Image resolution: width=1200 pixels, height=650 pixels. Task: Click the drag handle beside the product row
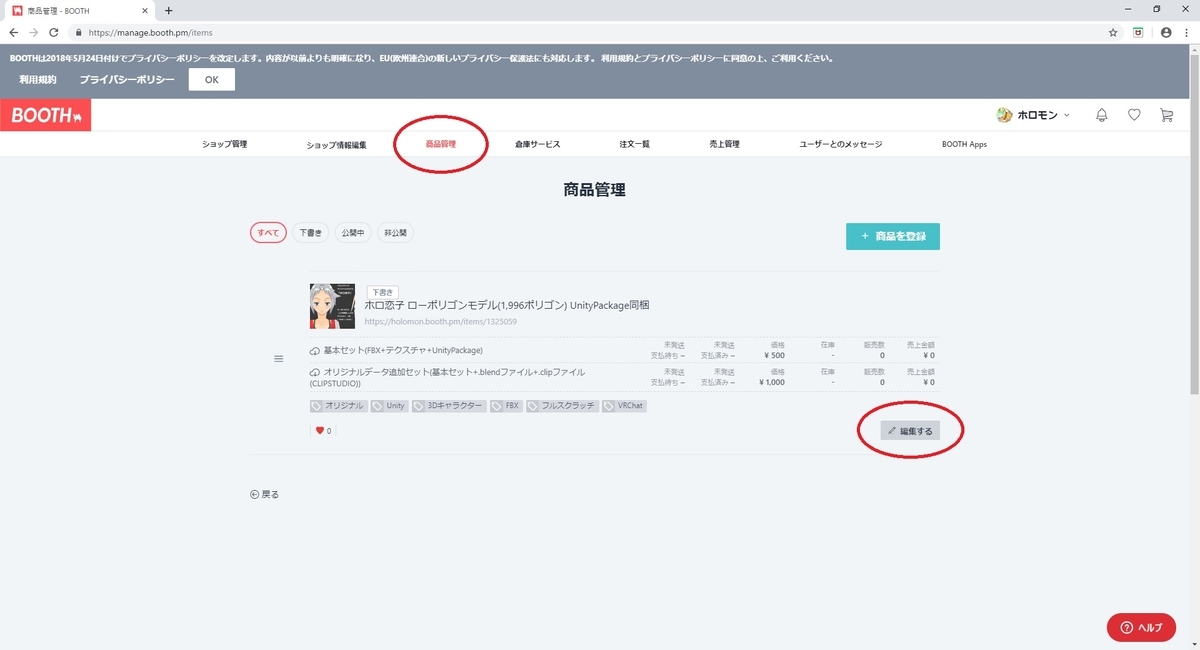(x=279, y=358)
